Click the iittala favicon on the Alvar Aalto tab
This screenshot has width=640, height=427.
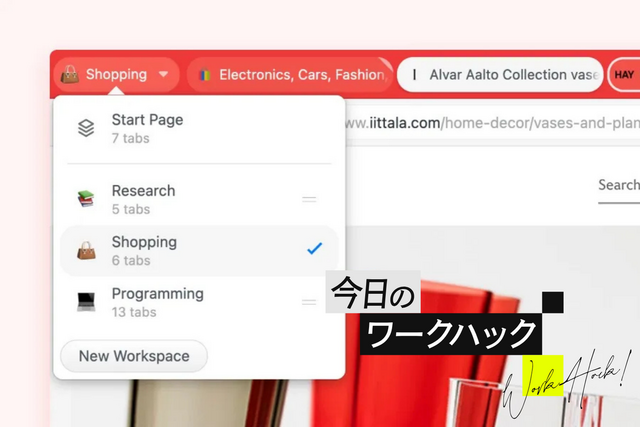pos(415,75)
